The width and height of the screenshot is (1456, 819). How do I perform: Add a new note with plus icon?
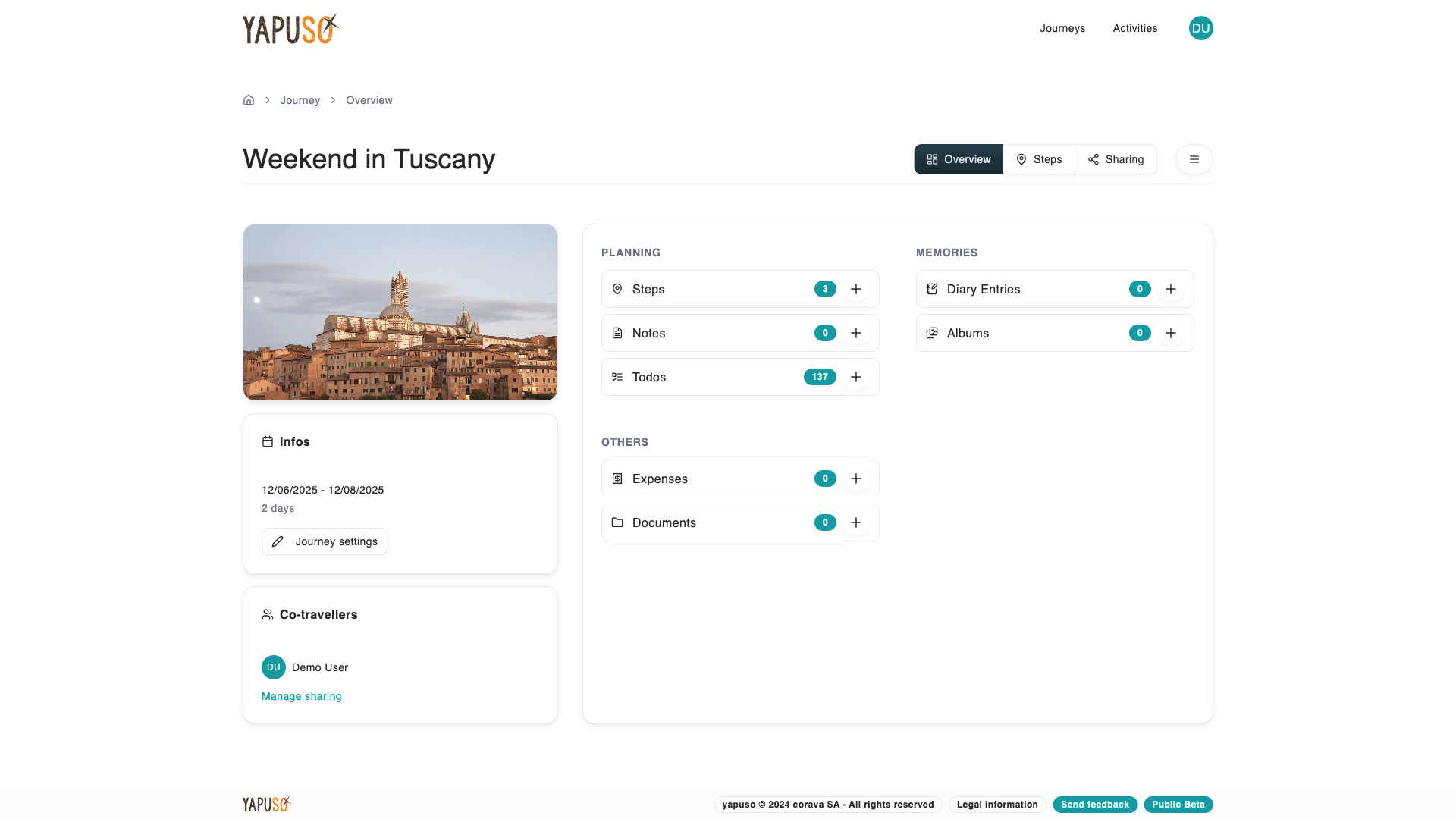coord(856,333)
